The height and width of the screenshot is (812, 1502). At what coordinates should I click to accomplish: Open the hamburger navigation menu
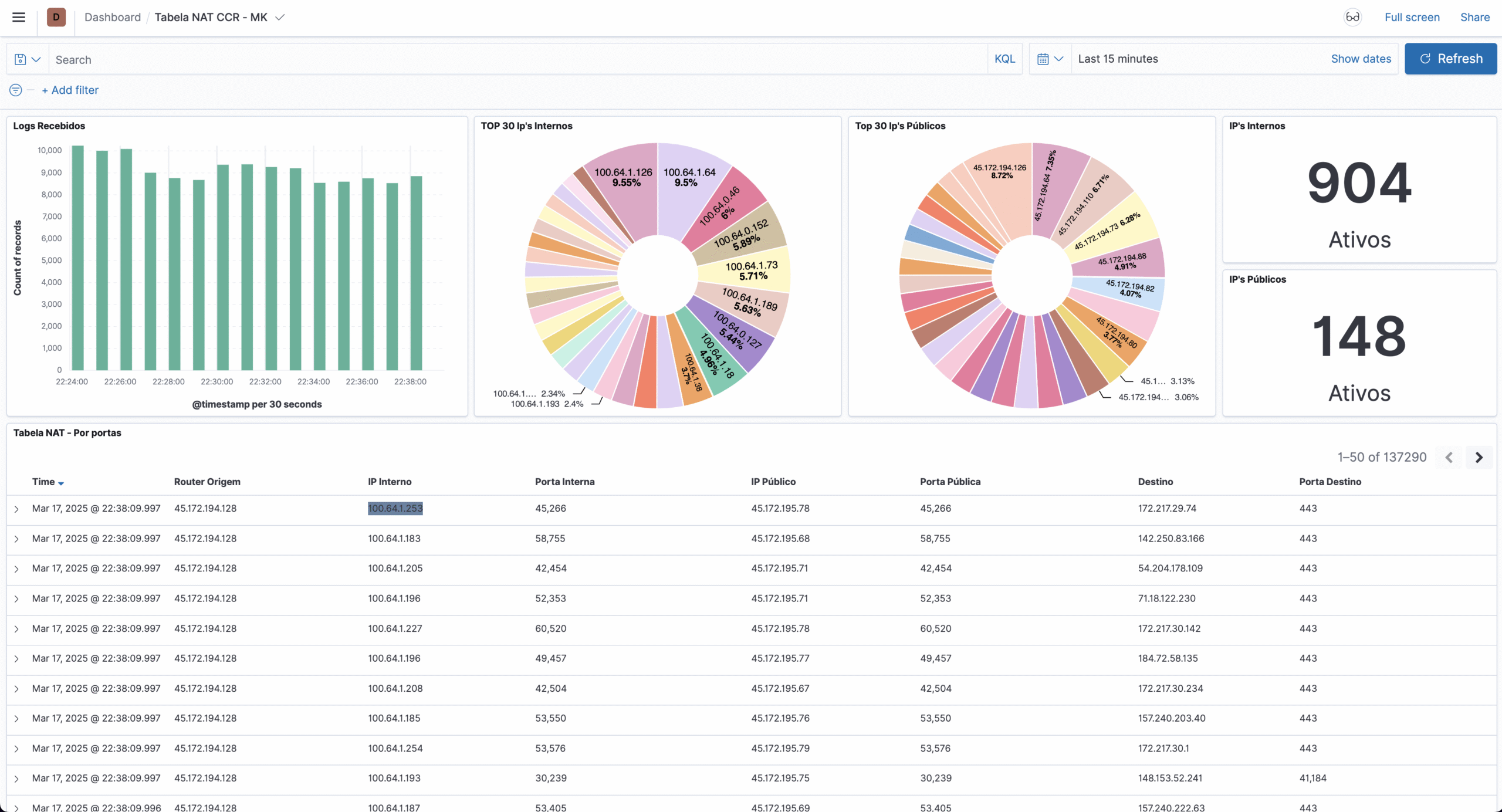coord(19,17)
